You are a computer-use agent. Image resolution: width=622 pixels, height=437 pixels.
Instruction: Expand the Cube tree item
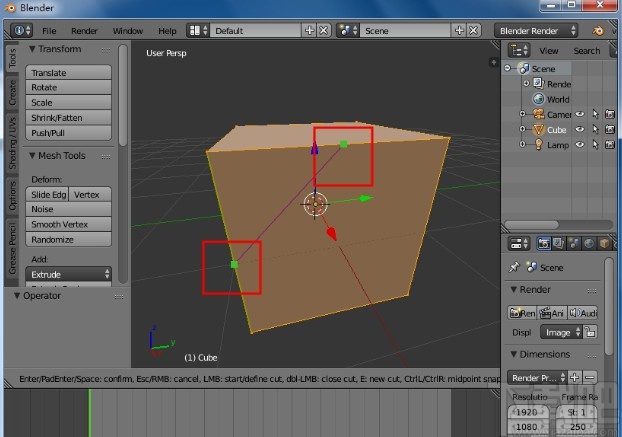(522, 129)
